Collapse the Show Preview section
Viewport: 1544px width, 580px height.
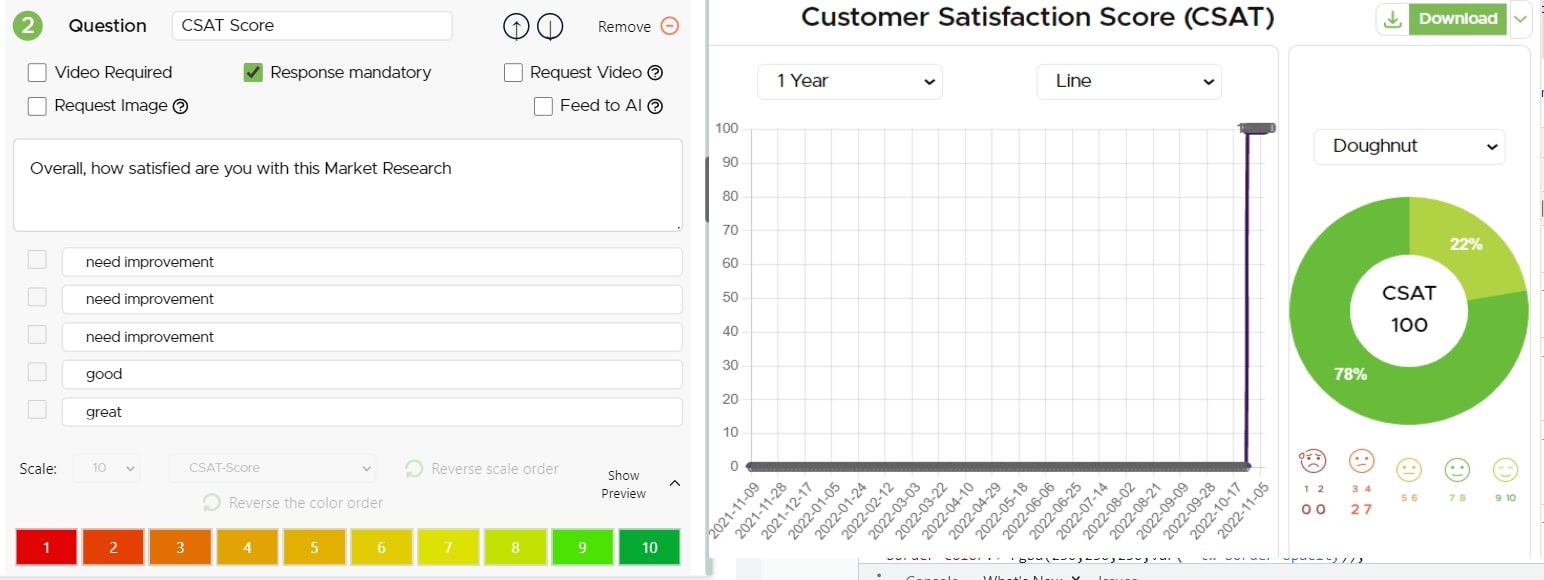(674, 484)
